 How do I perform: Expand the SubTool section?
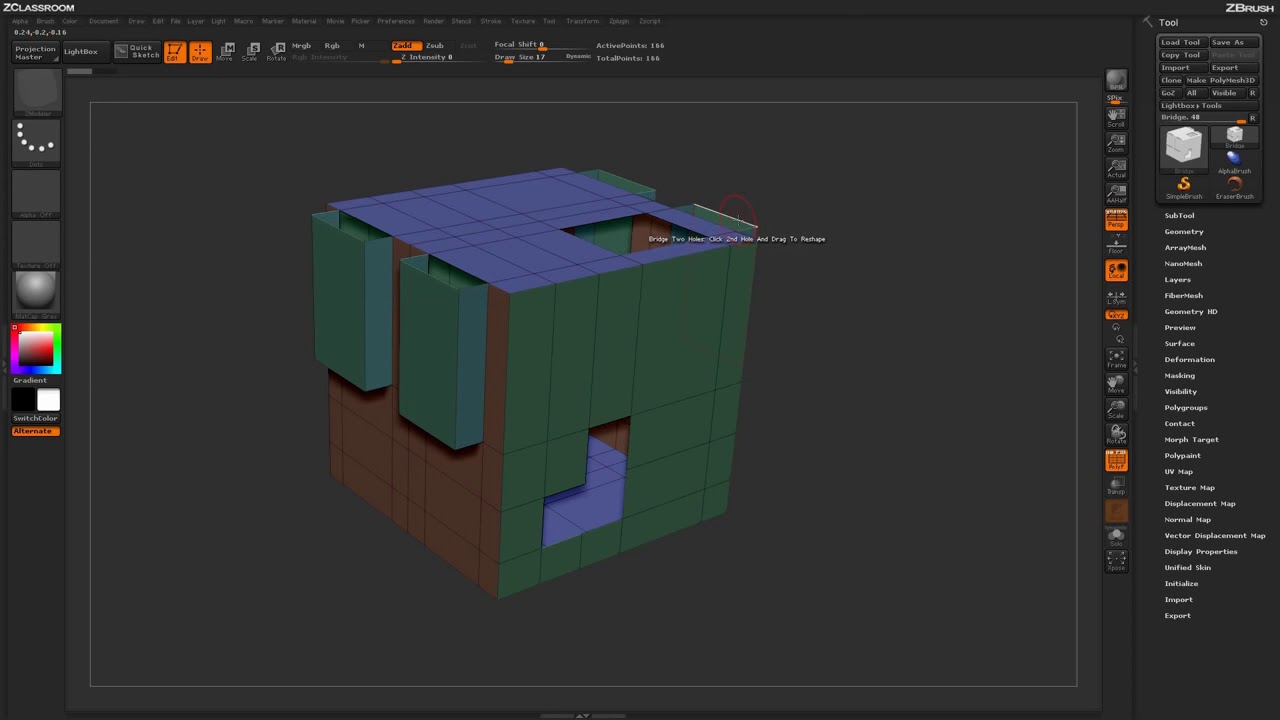tap(1179, 215)
